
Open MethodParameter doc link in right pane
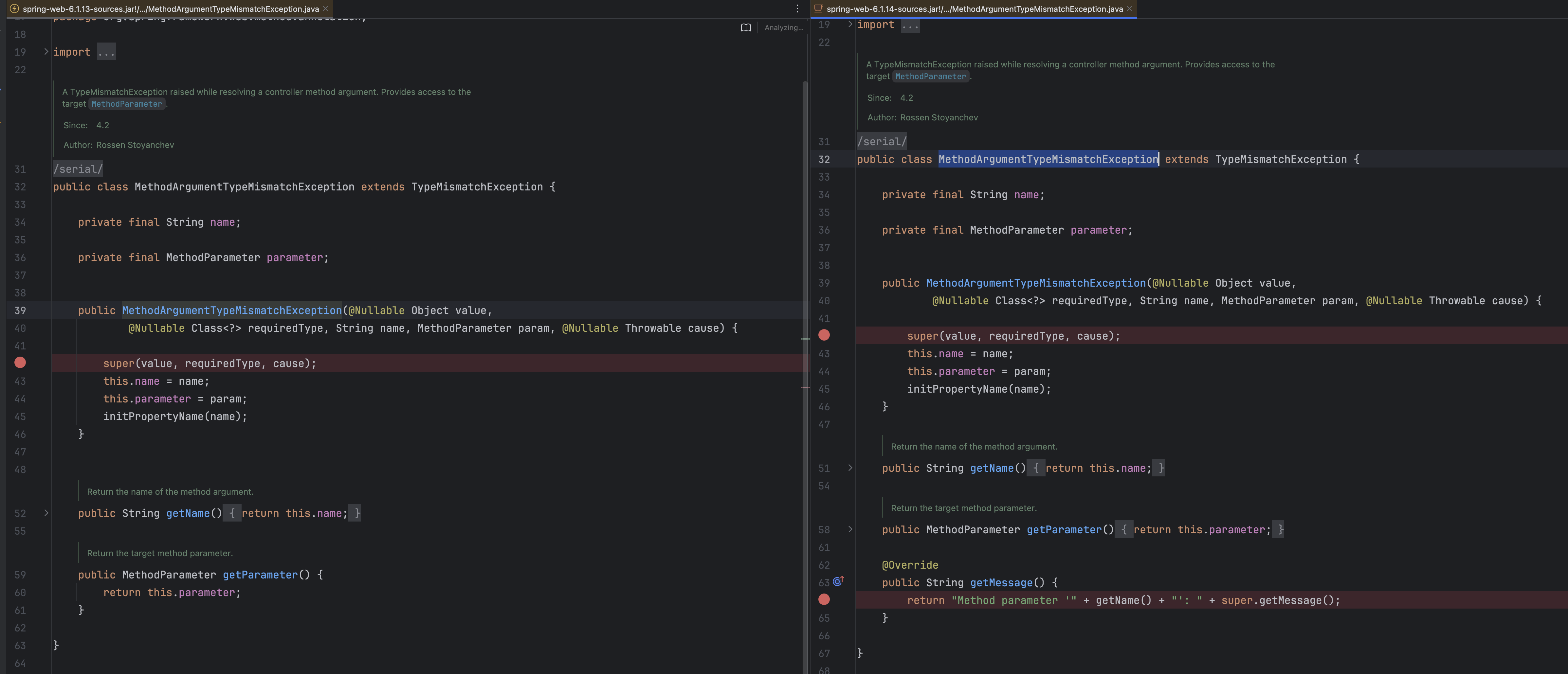(x=930, y=77)
